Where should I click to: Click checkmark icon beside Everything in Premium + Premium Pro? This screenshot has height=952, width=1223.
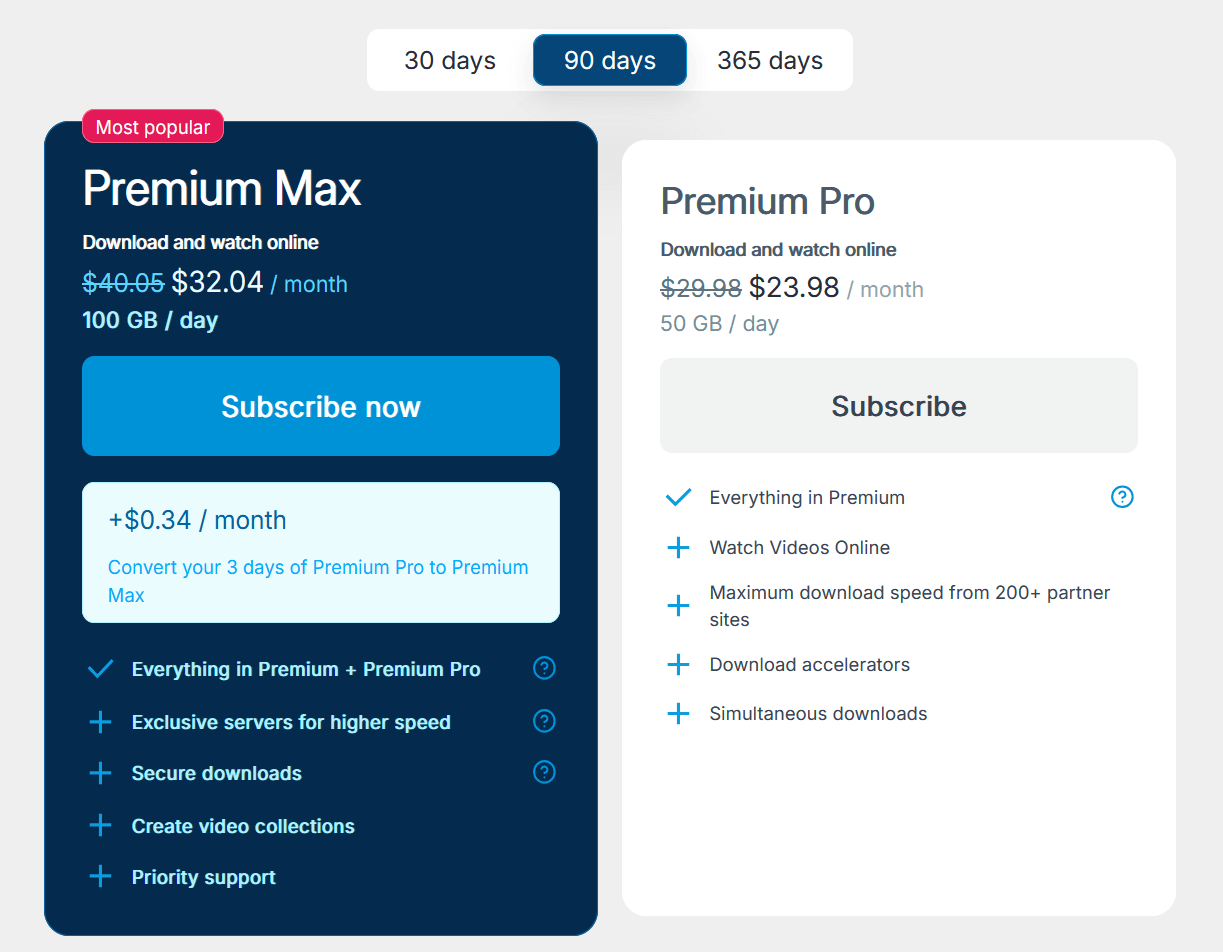[x=100, y=669]
